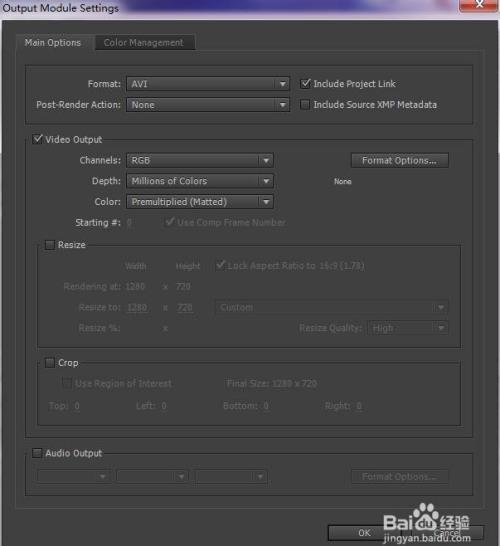Viewport: 500px width, 546px height.
Task: Uncheck Include Project Link
Action: 305,84
